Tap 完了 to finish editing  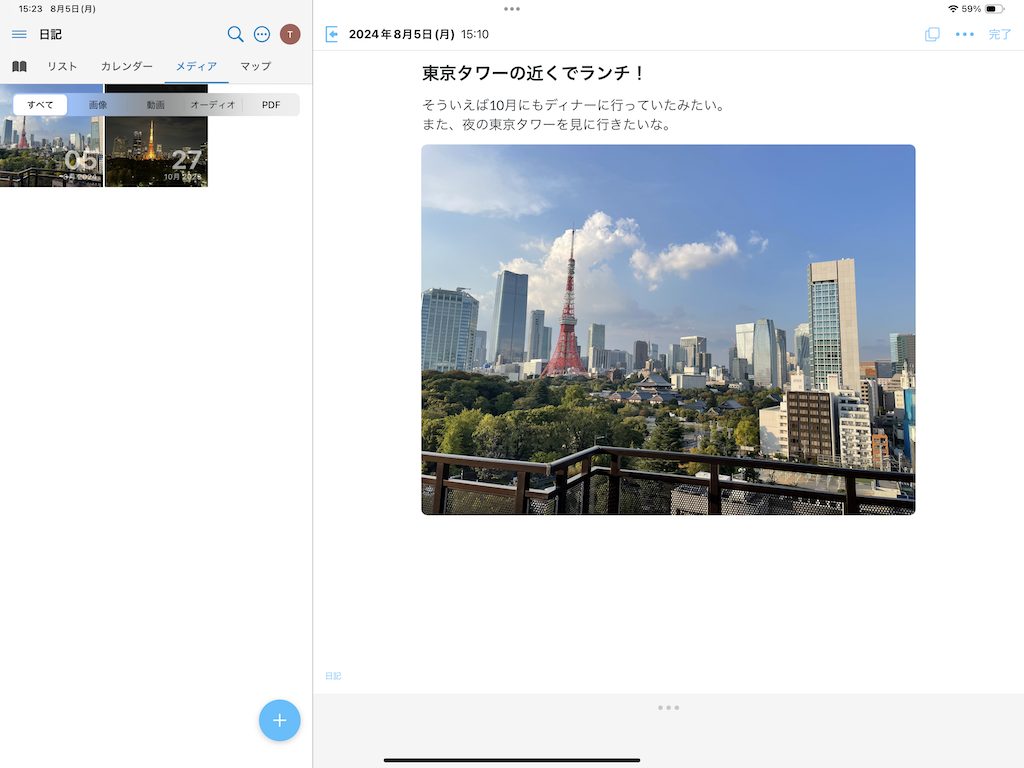click(999, 34)
